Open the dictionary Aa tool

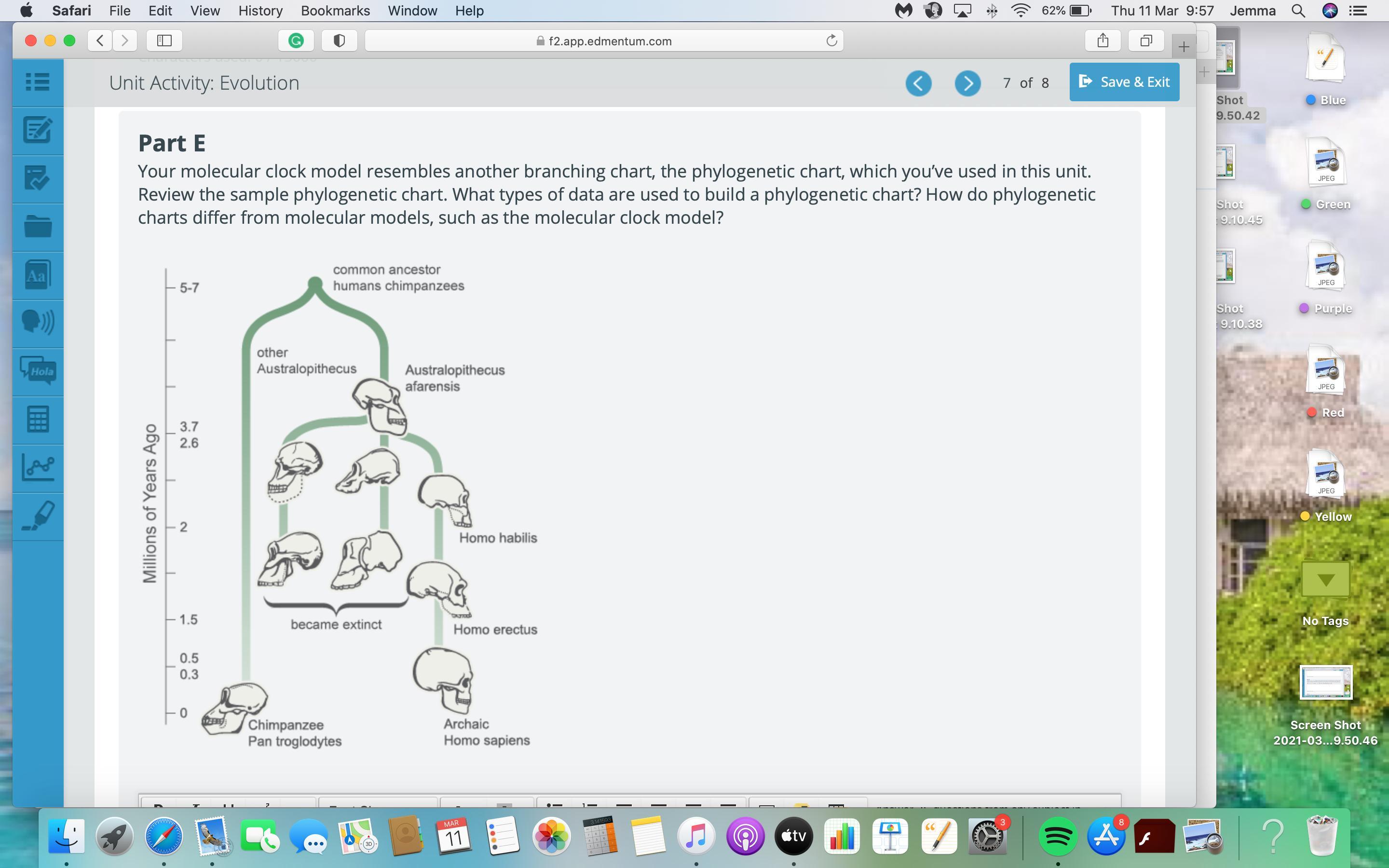click(x=38, y=275)
